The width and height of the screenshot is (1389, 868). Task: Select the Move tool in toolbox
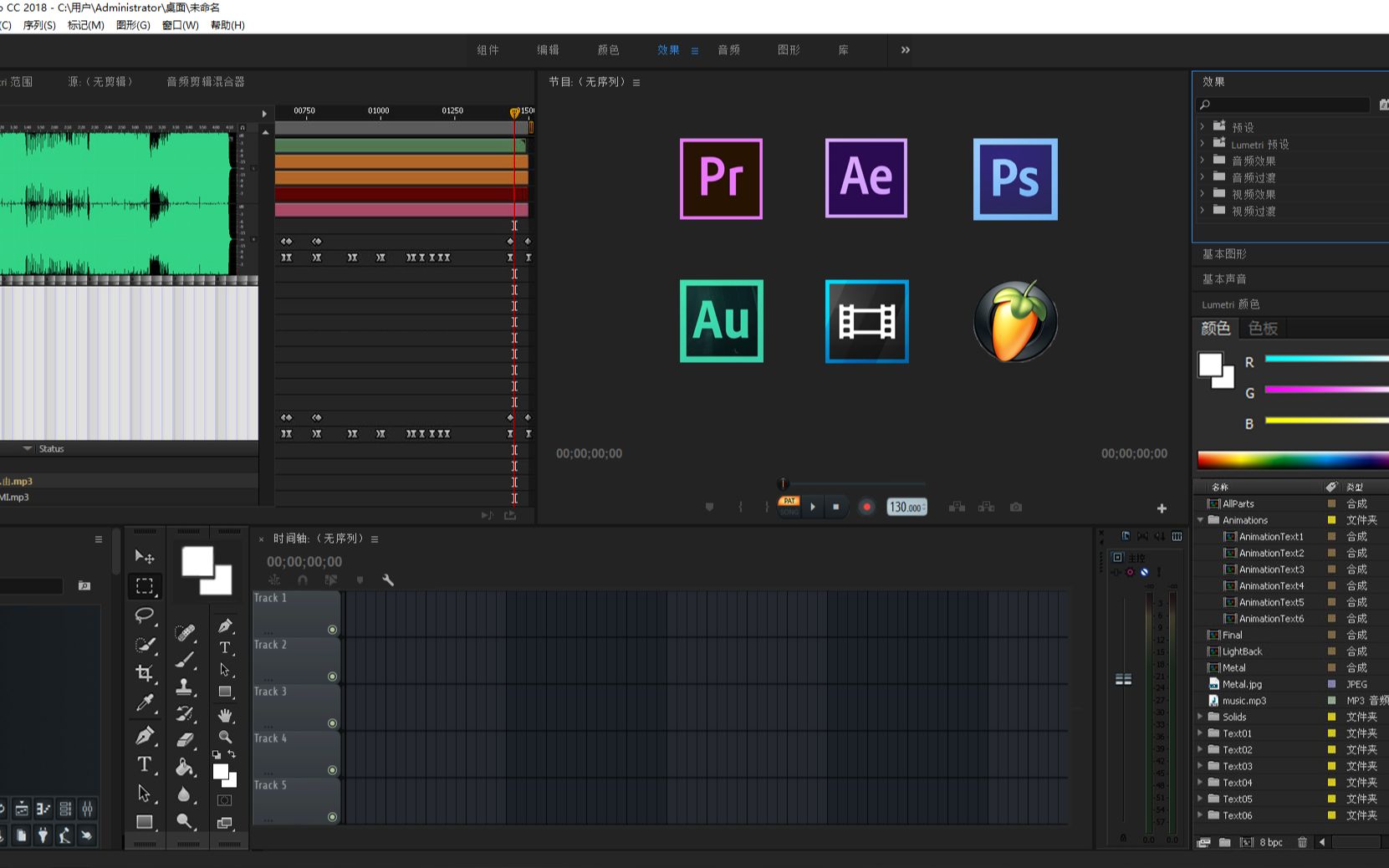tap(145, 557)
